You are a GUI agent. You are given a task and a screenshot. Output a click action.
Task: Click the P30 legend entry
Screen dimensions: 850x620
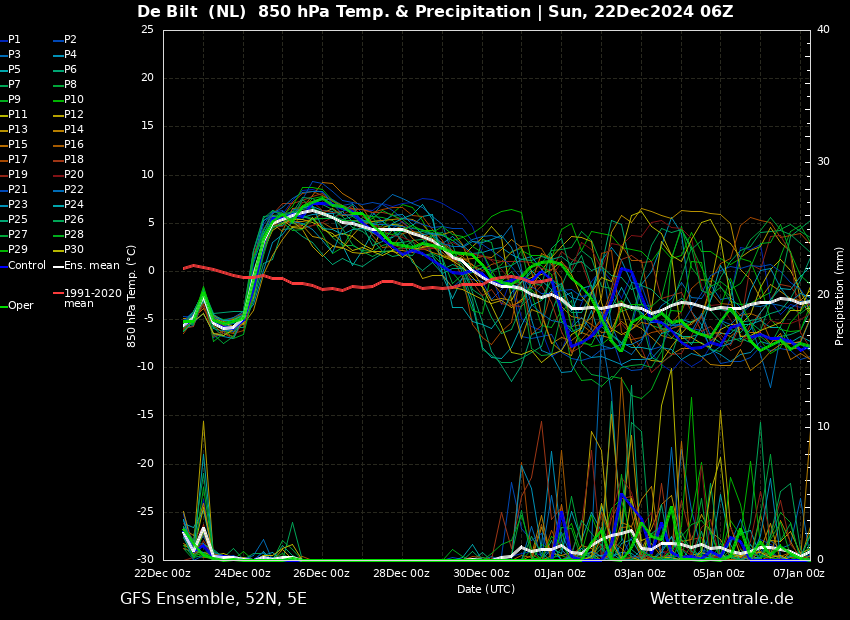click(74, 249)
